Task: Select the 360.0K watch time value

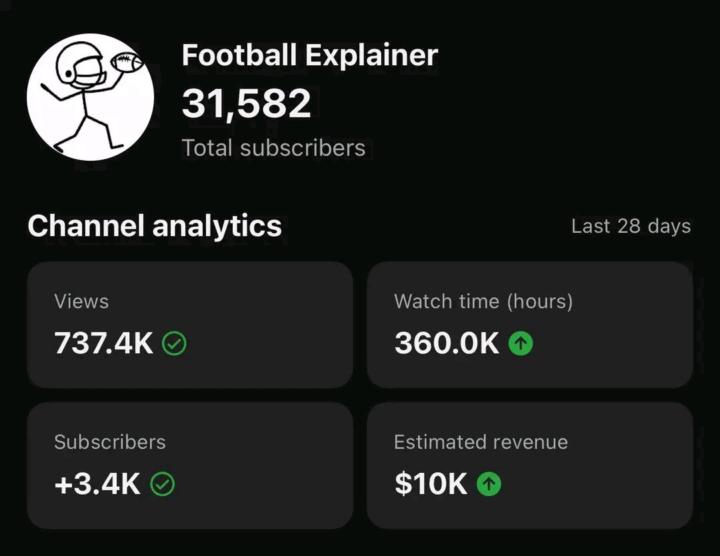Action: coord(446,344)
